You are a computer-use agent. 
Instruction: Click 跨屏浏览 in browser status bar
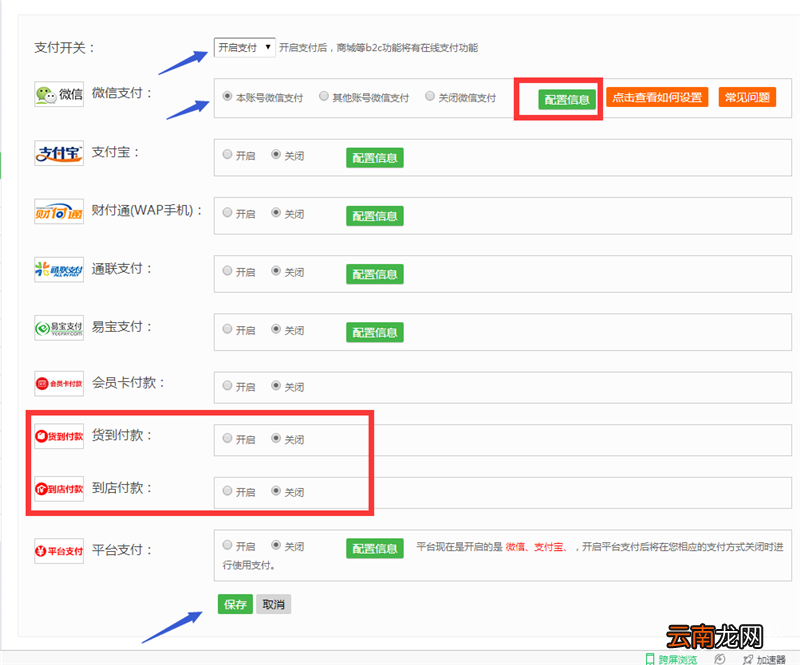(x=671, y=659)
